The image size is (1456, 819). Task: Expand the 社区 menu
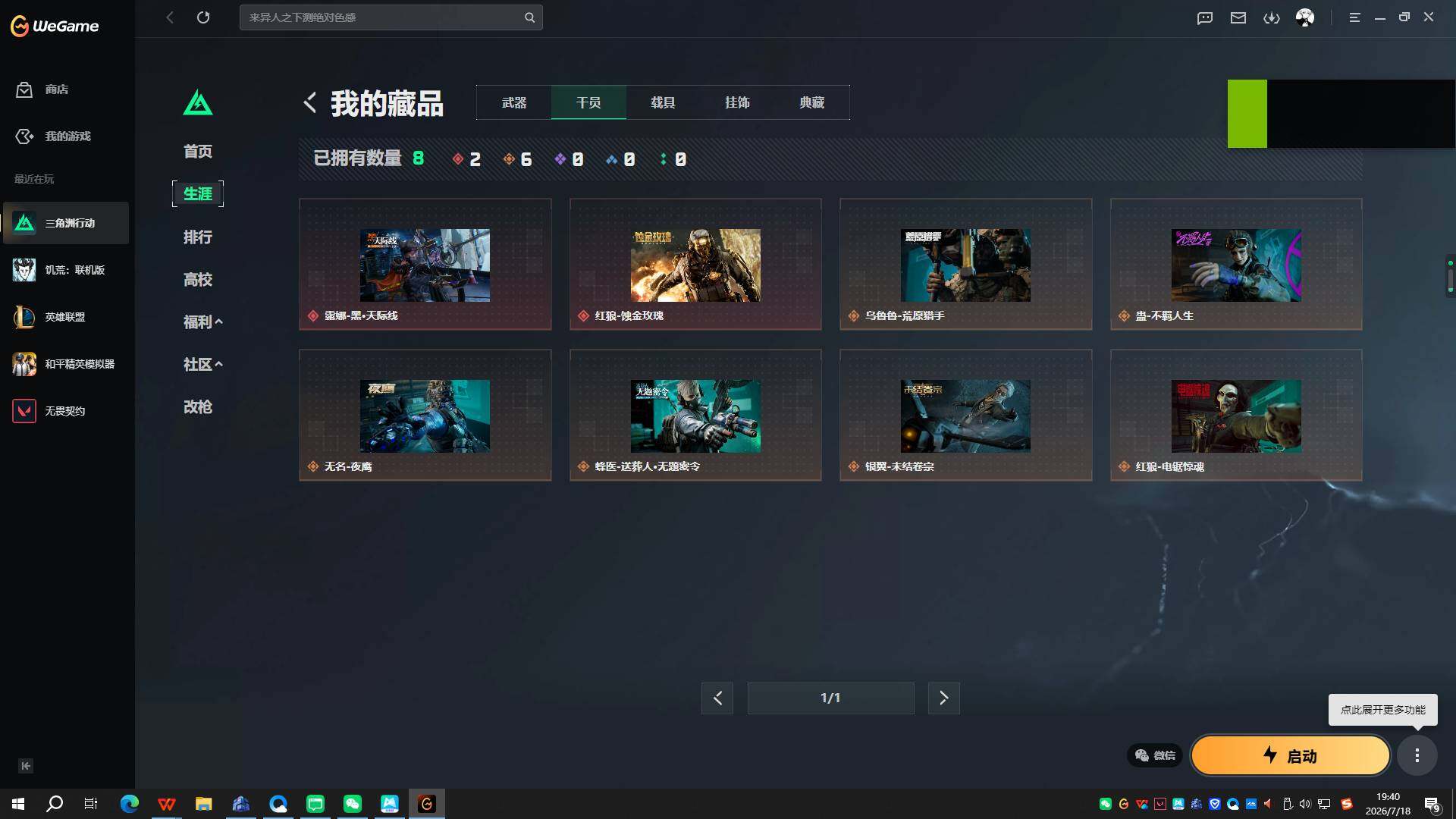[202, 365]
